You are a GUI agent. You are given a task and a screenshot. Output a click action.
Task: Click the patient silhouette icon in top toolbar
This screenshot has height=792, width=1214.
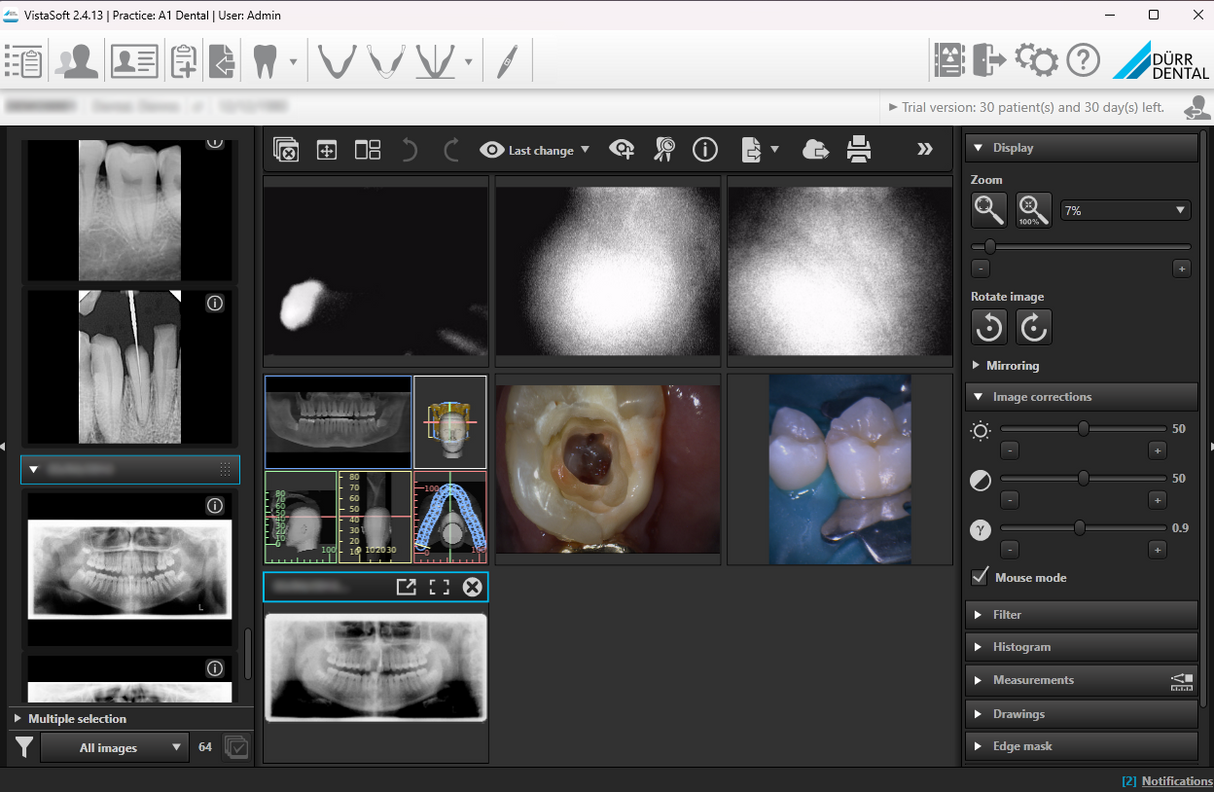77,61
